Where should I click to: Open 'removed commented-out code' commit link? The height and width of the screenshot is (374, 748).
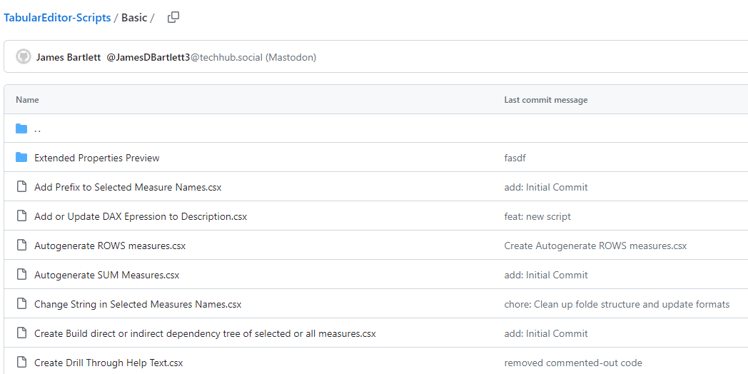pos(573,363)
